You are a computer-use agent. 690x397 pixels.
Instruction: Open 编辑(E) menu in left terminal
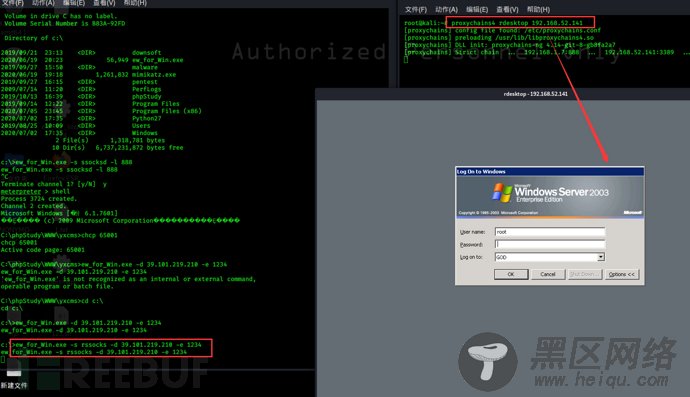pyautogui.click(x=74, y=3)
